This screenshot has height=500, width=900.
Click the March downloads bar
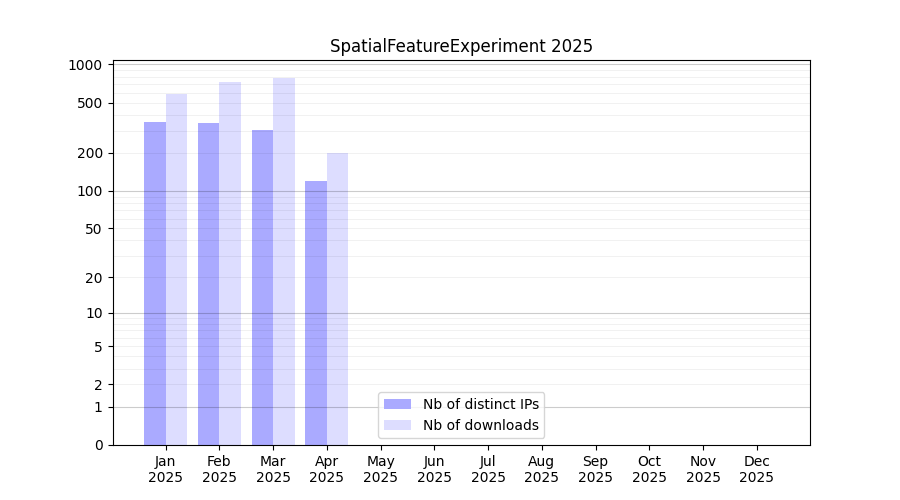coord(284,261)
